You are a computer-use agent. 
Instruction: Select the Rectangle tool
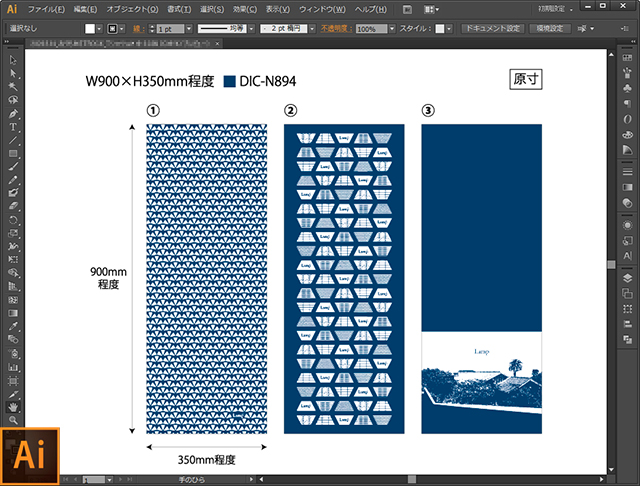[x=14, y=153]
